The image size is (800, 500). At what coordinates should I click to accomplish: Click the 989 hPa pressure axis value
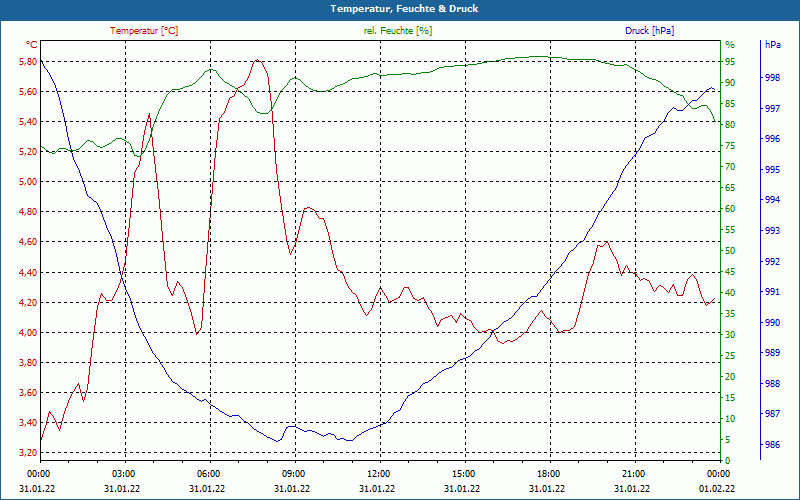pyautogui.click(x=773, y=353)
